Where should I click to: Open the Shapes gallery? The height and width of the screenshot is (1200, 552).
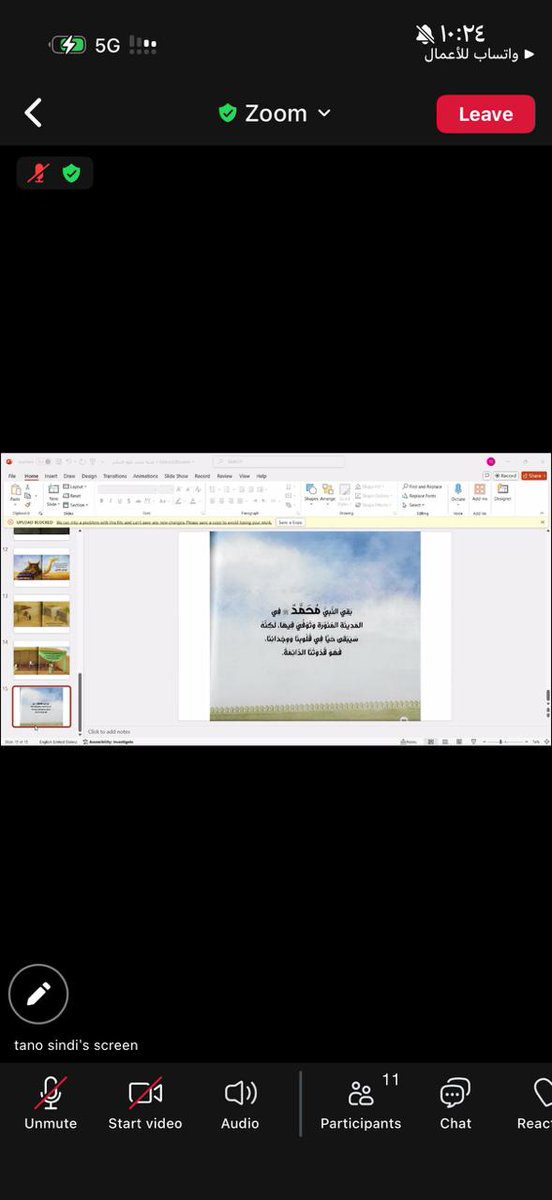(310, 492)
